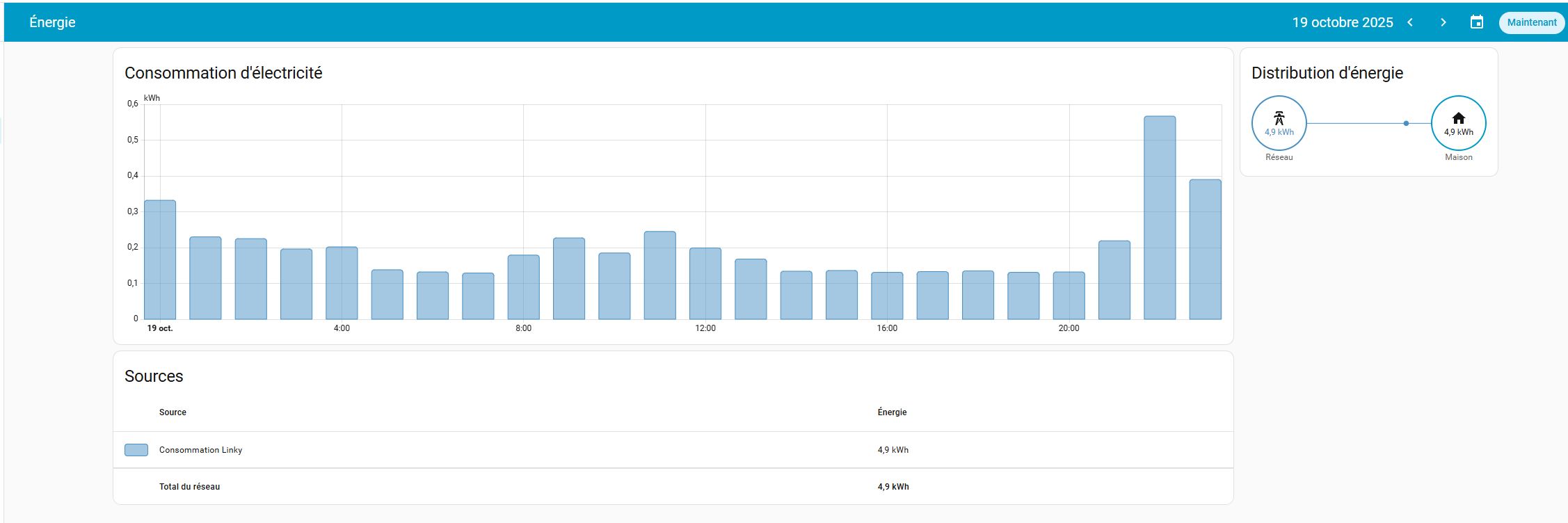Select the last bar of the day
The width and height of the screenshot is (1568, 523).
point(1205,250)
